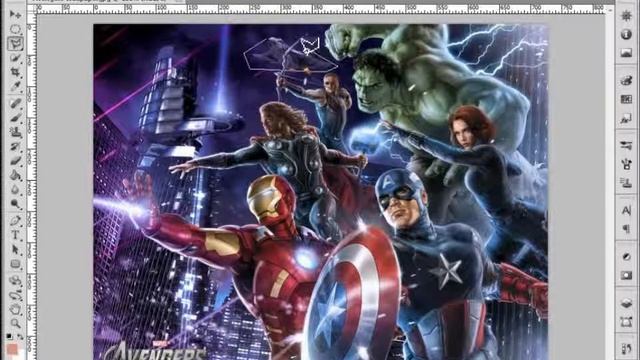Open the Styles panel icon

coord(626,118)
